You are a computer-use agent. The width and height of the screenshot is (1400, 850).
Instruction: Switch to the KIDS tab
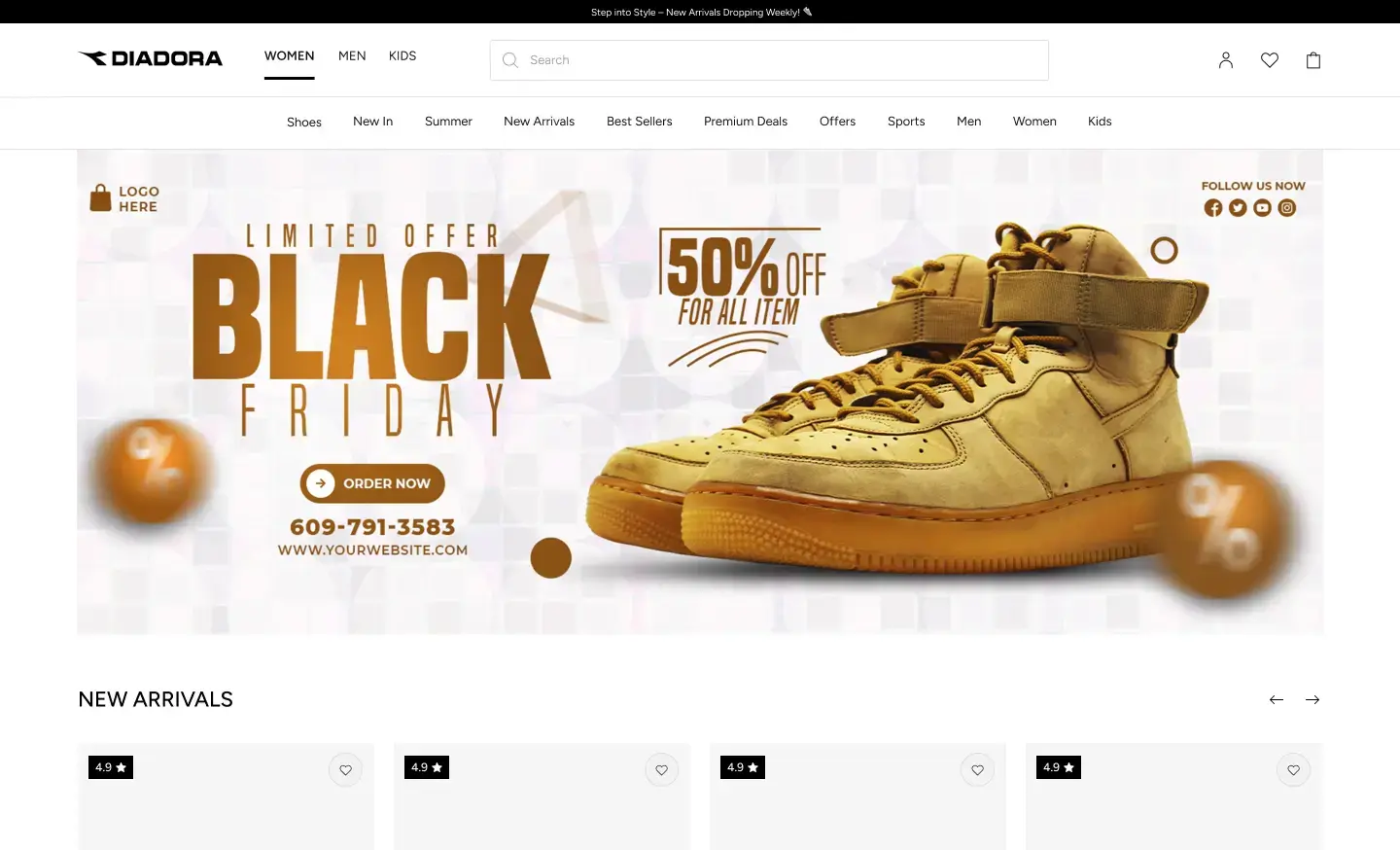coord(402,56)
